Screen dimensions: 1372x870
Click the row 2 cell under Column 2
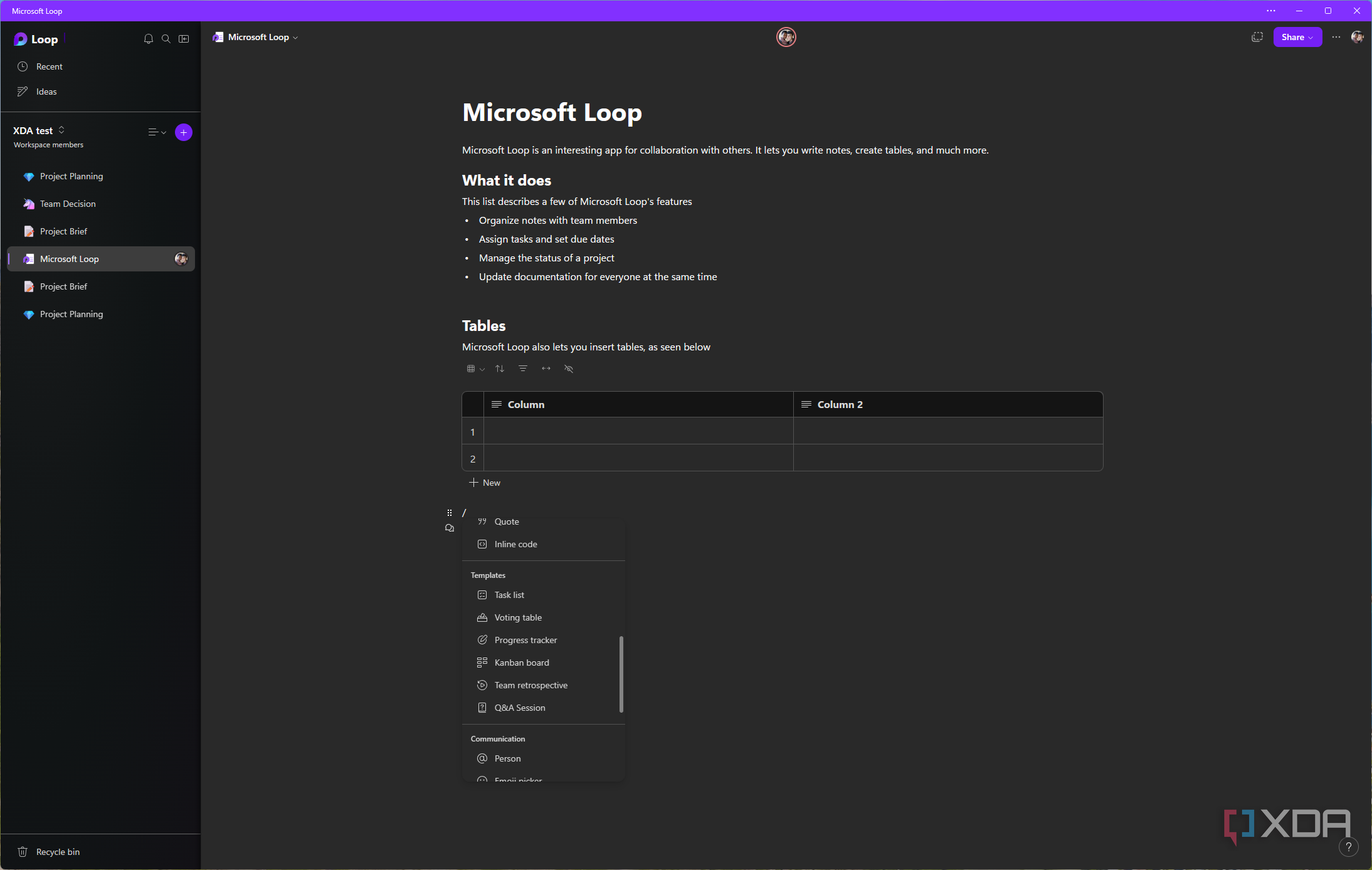click(x=948, y=458)
